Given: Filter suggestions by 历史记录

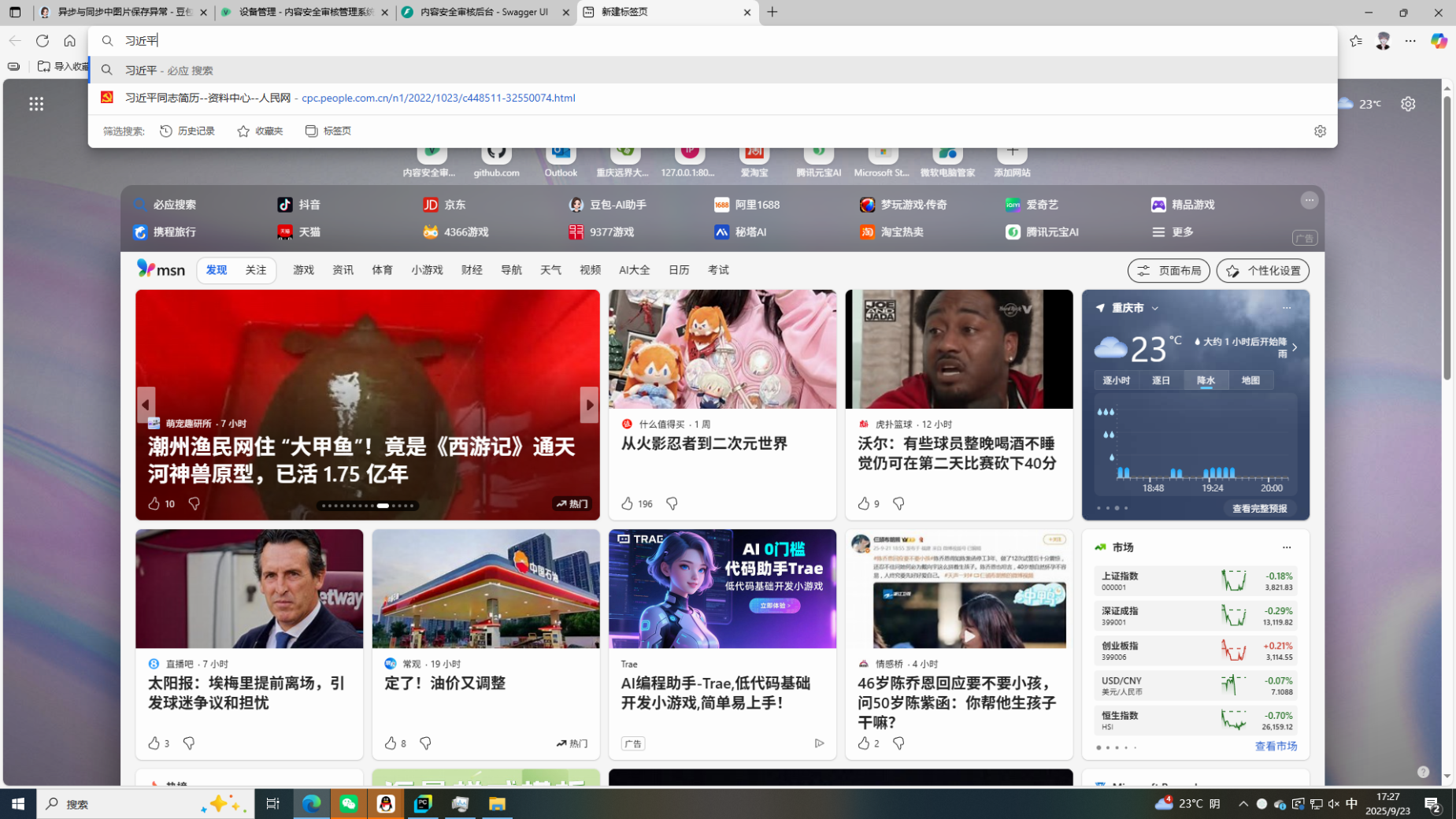Looking at the screenshot, I should [x=187, y=132].
